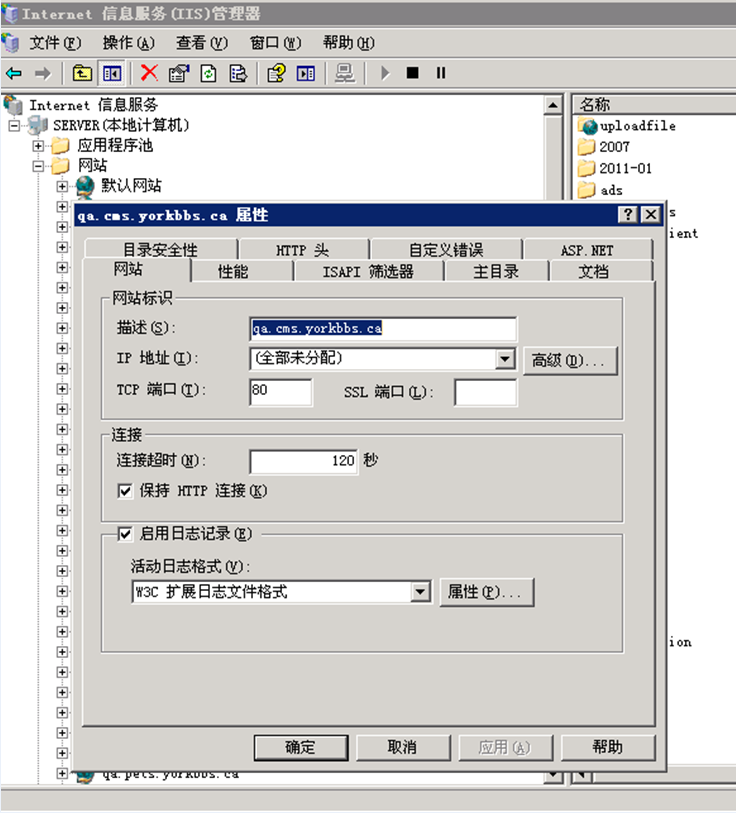Click the TCP 端口 field
Viewport: 736px width, 813px height.
[281, 393]
